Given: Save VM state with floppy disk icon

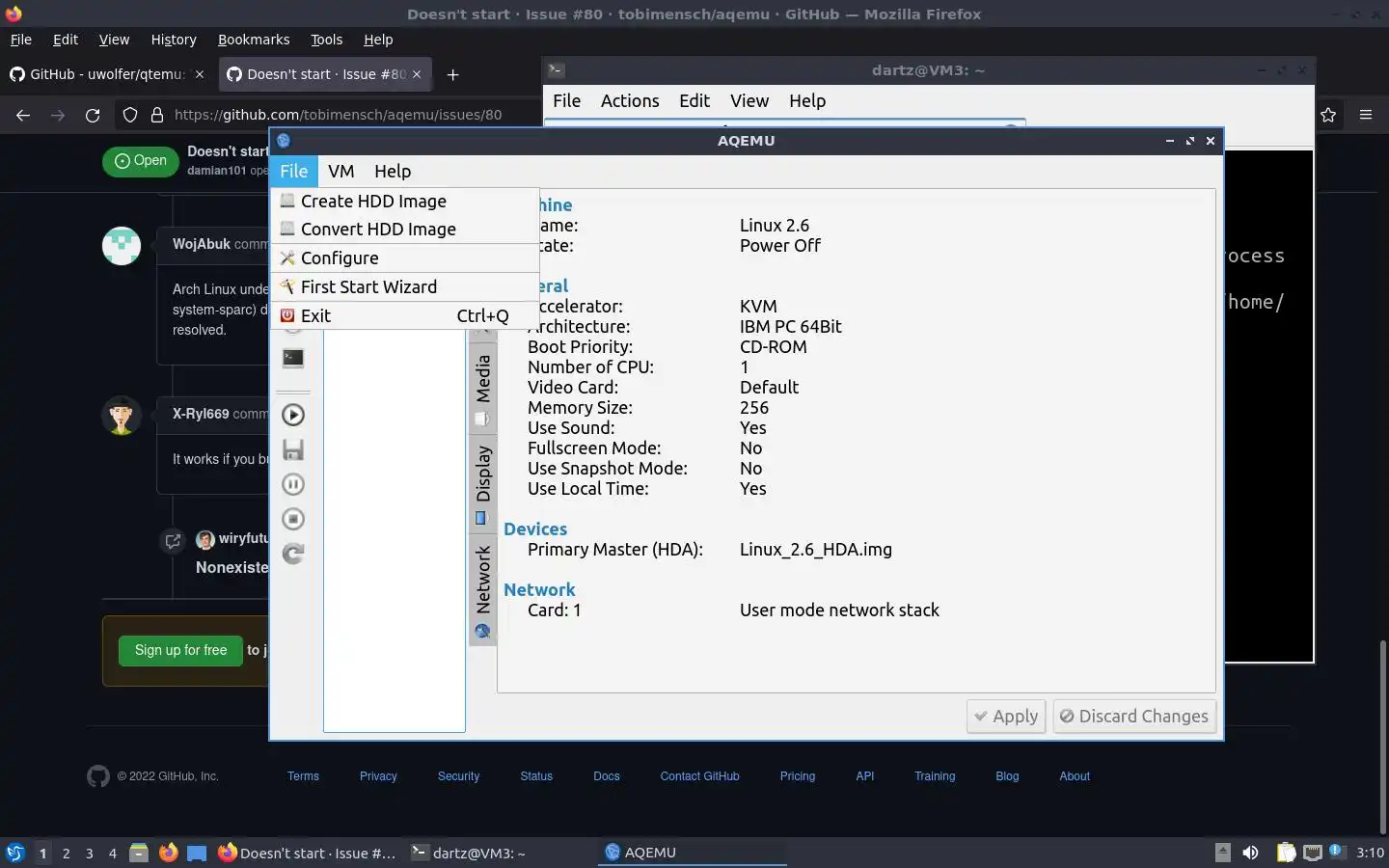Looking at the screenshot, I should coord(293,449).
